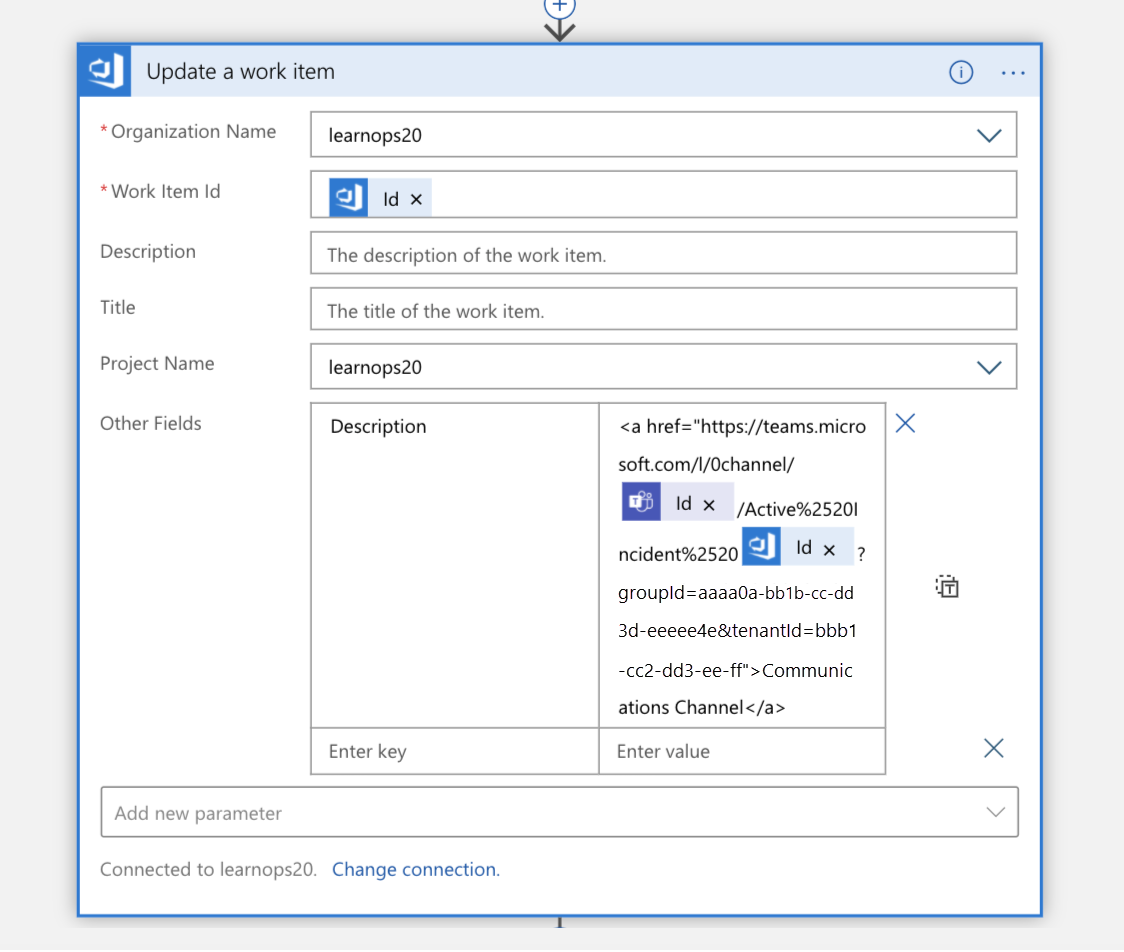Click the Enter value field
This screenshot has height=952, width=1124.
(x=742, y=751)
